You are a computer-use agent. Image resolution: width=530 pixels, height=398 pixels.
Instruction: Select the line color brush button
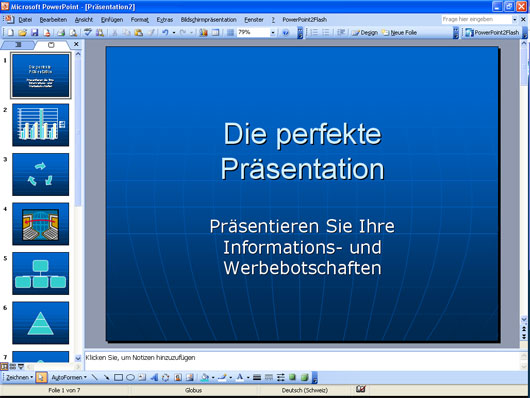pyautogui.click(x=222, y=377)
